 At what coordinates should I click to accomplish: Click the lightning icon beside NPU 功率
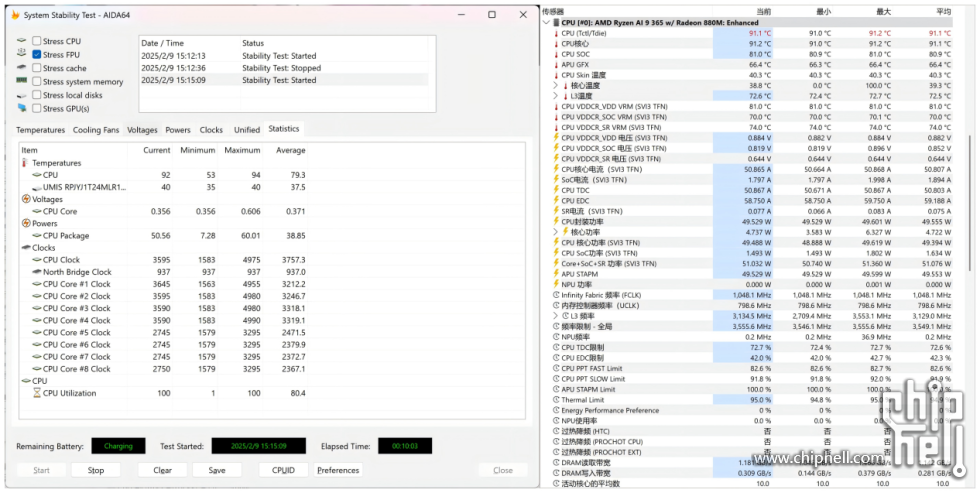pos(556,284)
